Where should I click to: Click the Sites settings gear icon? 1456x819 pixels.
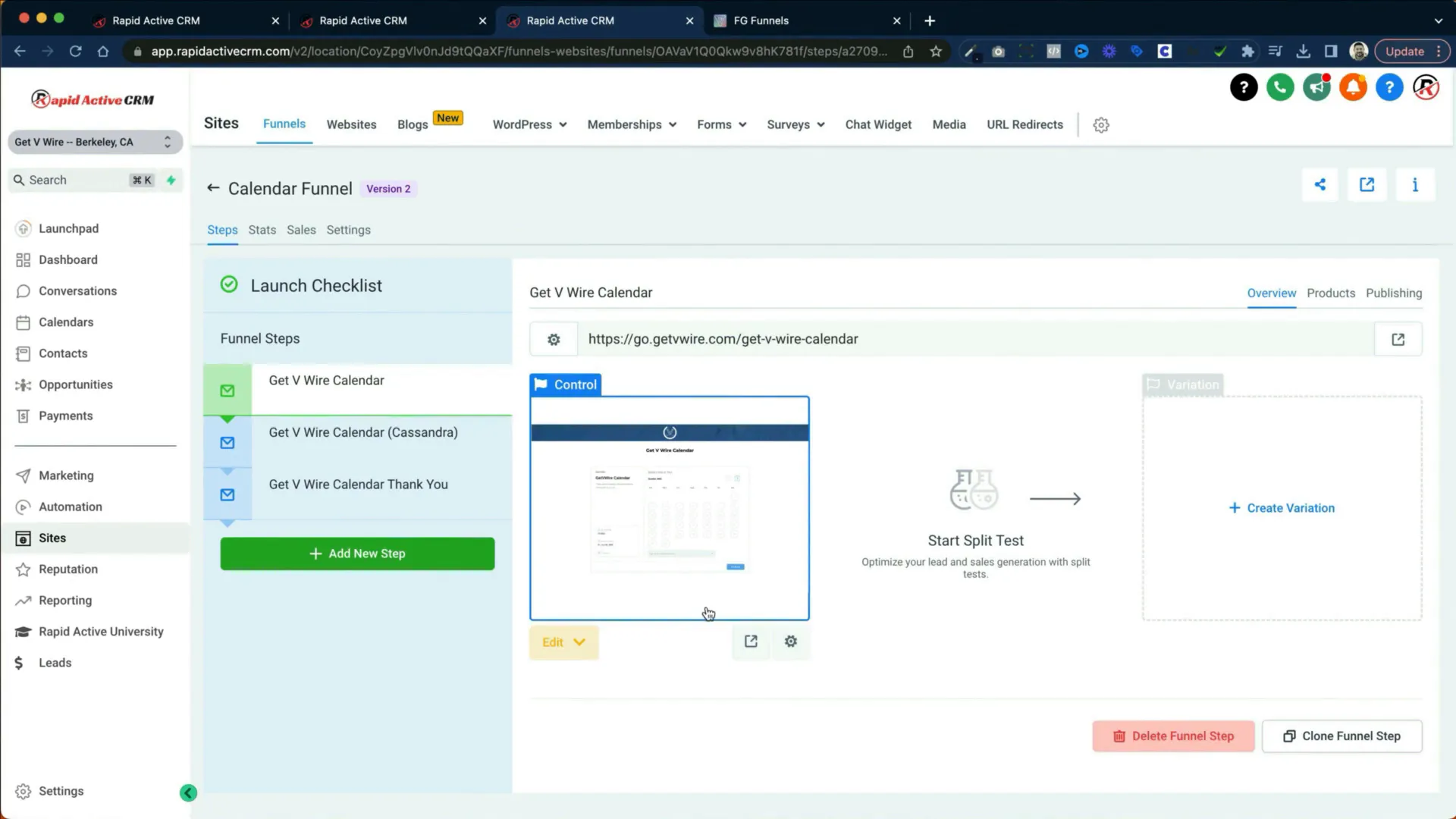pyautogui.click(x=1101, y=125)
